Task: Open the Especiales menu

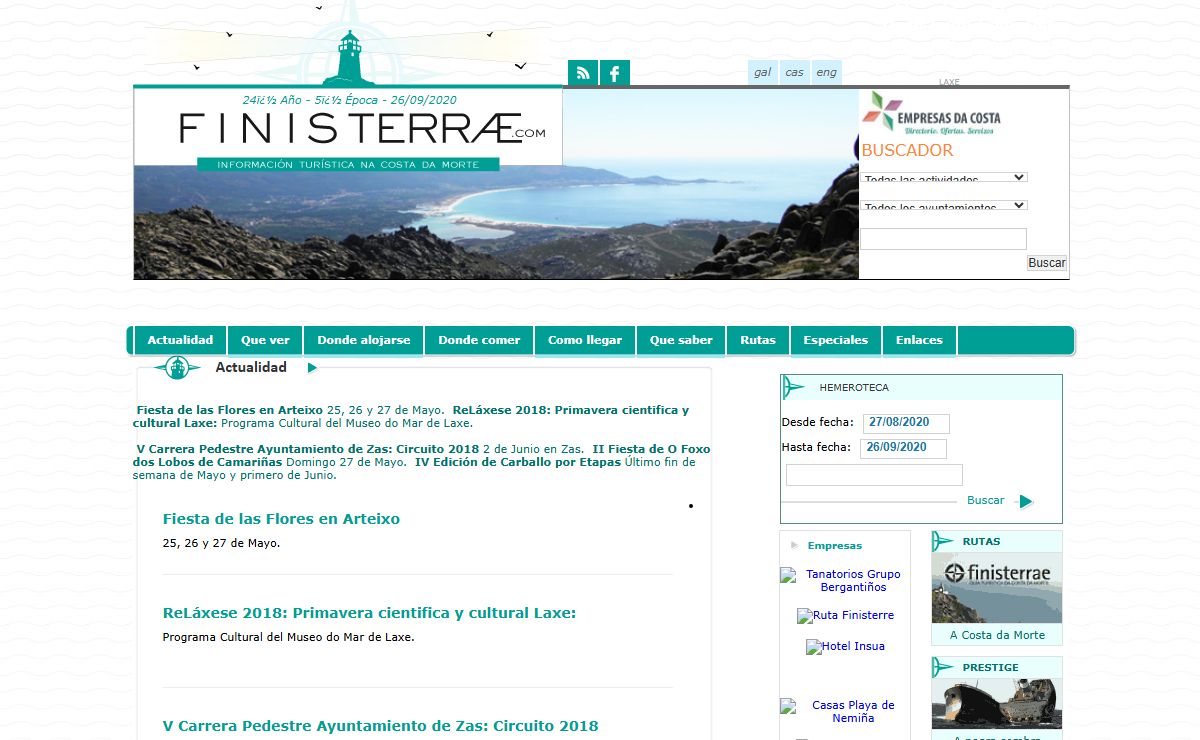Action: [x=836, y=340]
